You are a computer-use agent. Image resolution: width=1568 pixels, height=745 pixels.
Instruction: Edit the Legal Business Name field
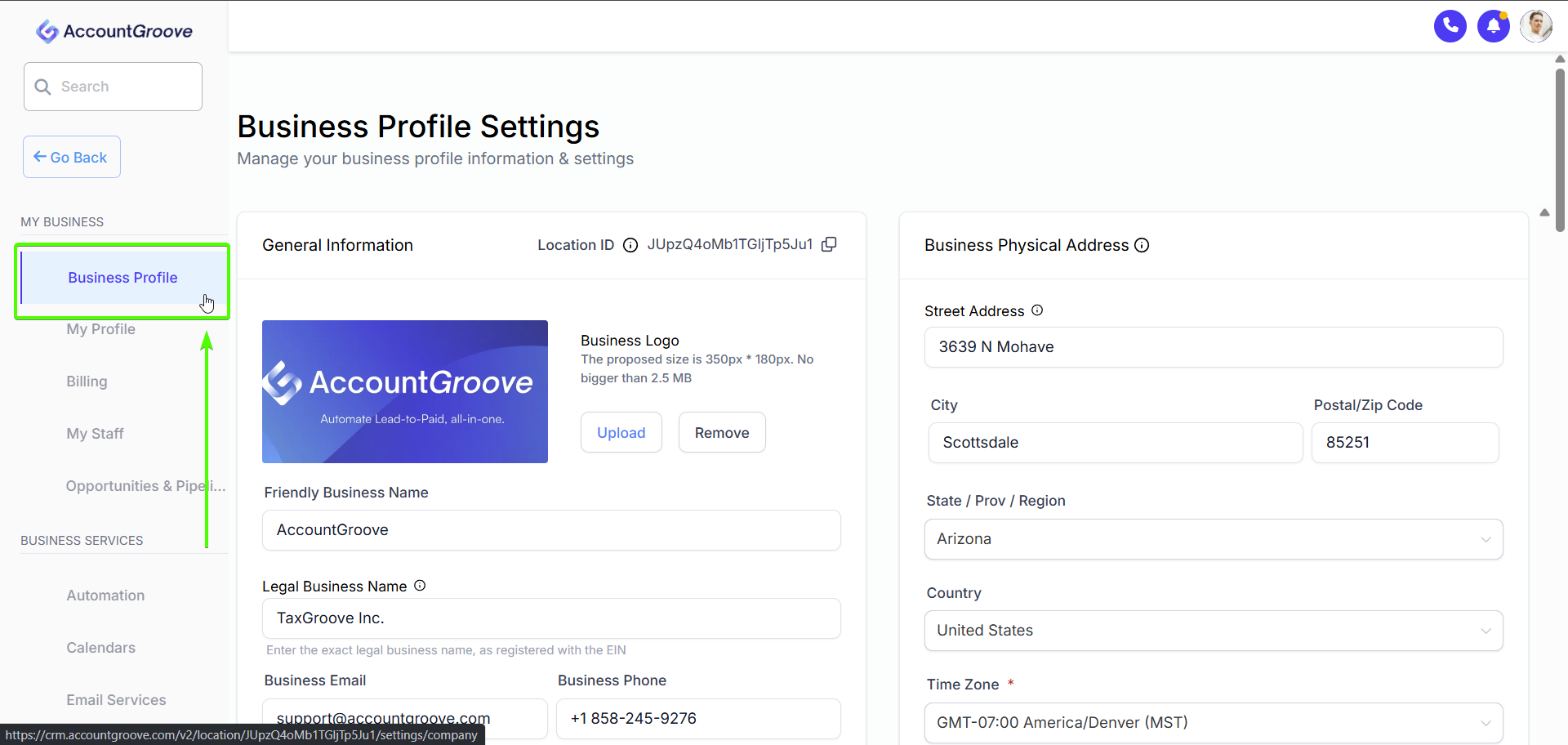coord(551,618)
